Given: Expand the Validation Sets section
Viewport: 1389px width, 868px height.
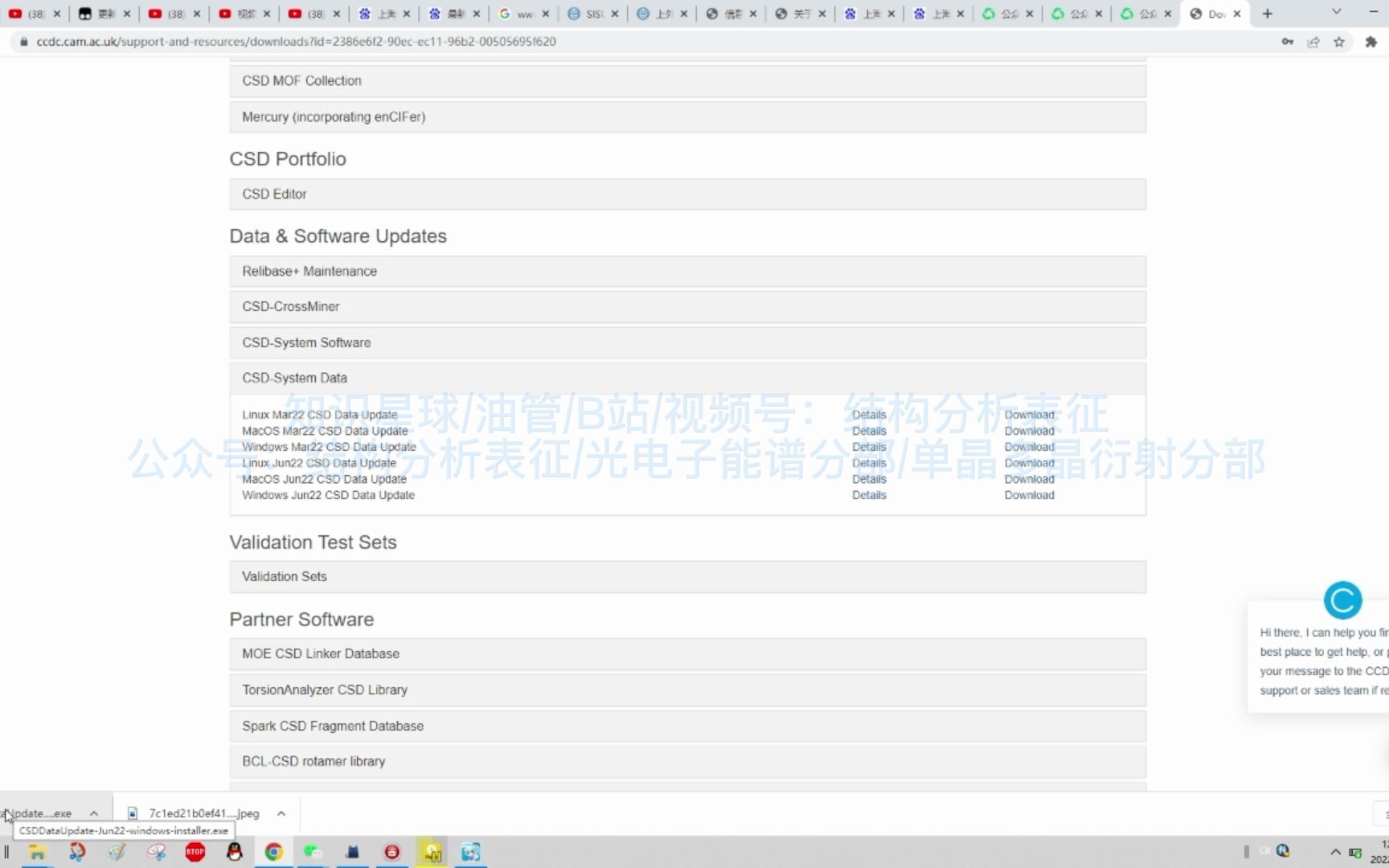Looking at the screenshot, I should pos(687,577).
